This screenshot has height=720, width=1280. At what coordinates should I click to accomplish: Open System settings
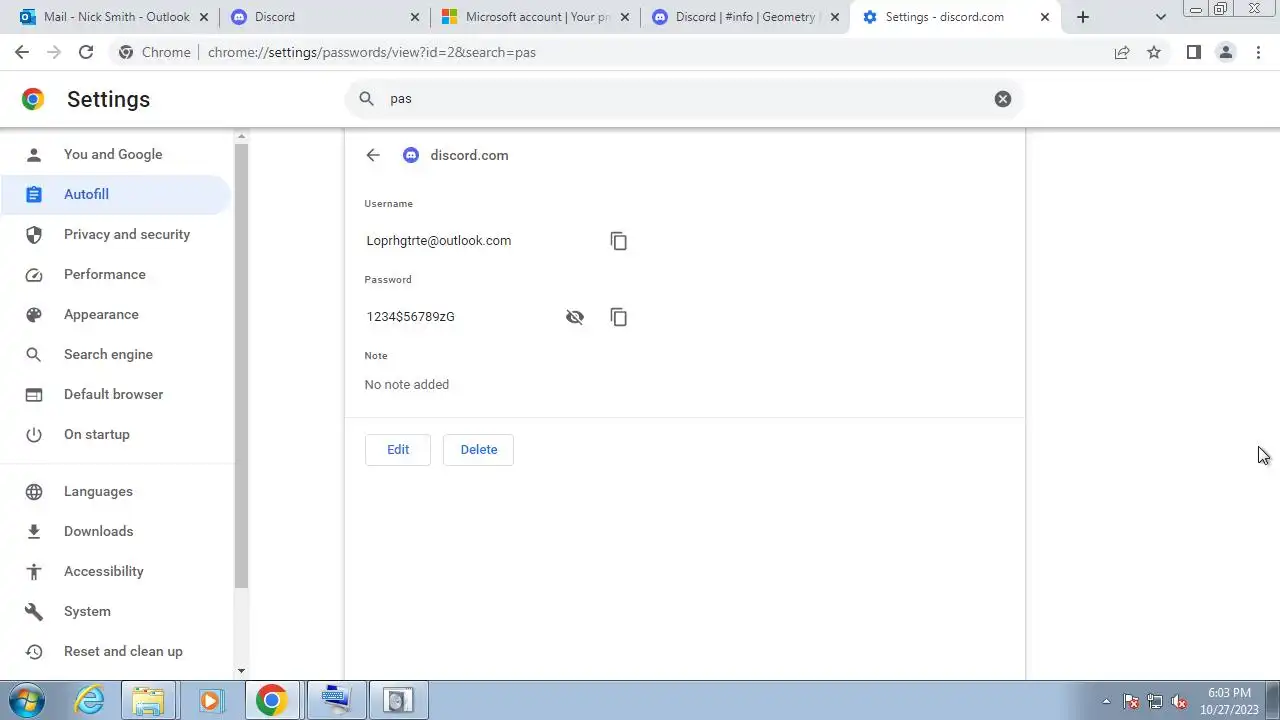(116, 611)
